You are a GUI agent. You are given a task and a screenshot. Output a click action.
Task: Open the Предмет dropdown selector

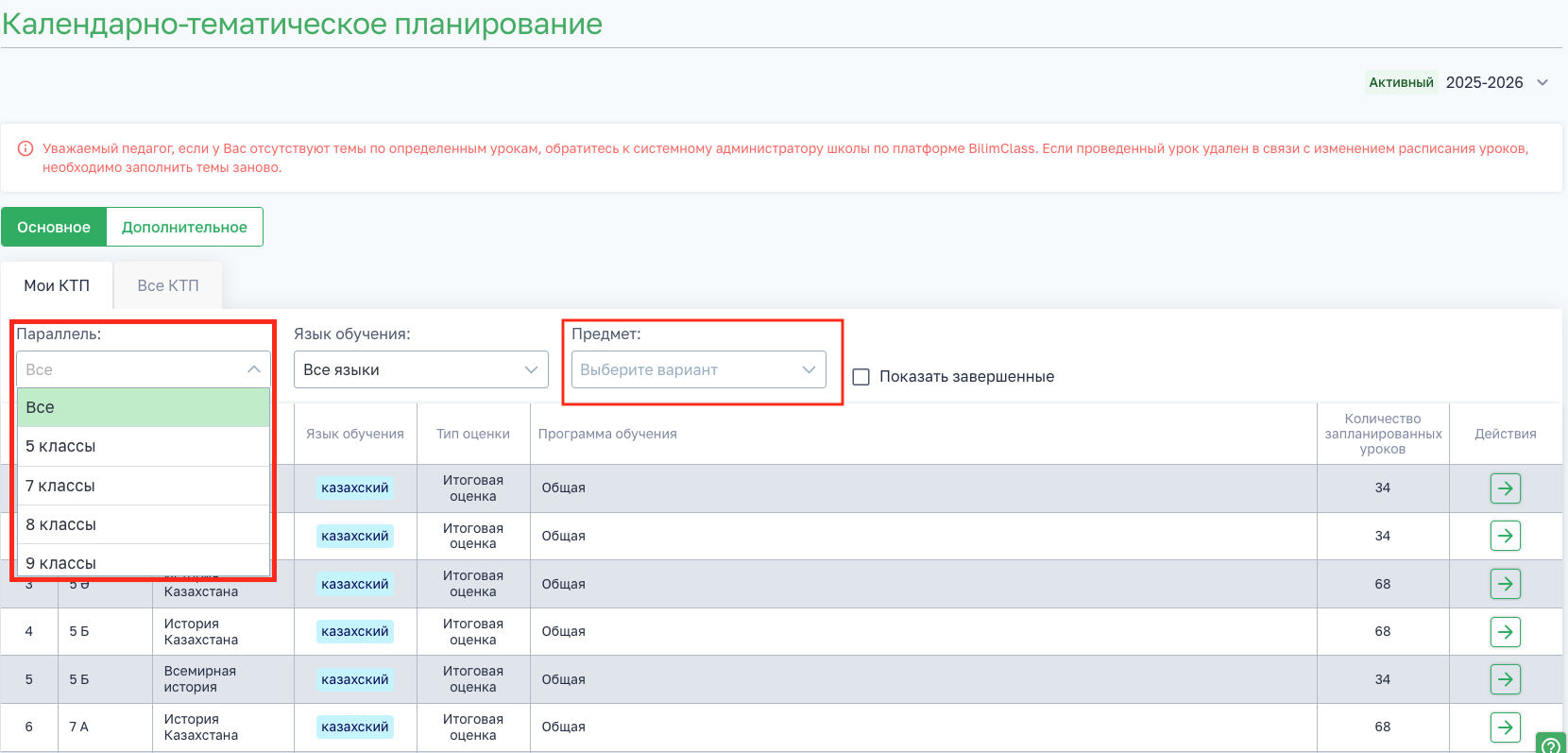[x=698, y=369]
